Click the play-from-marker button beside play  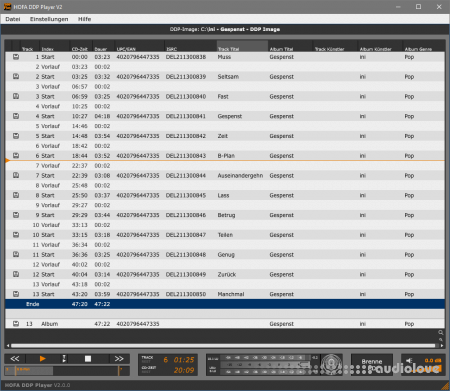[64, 359]
